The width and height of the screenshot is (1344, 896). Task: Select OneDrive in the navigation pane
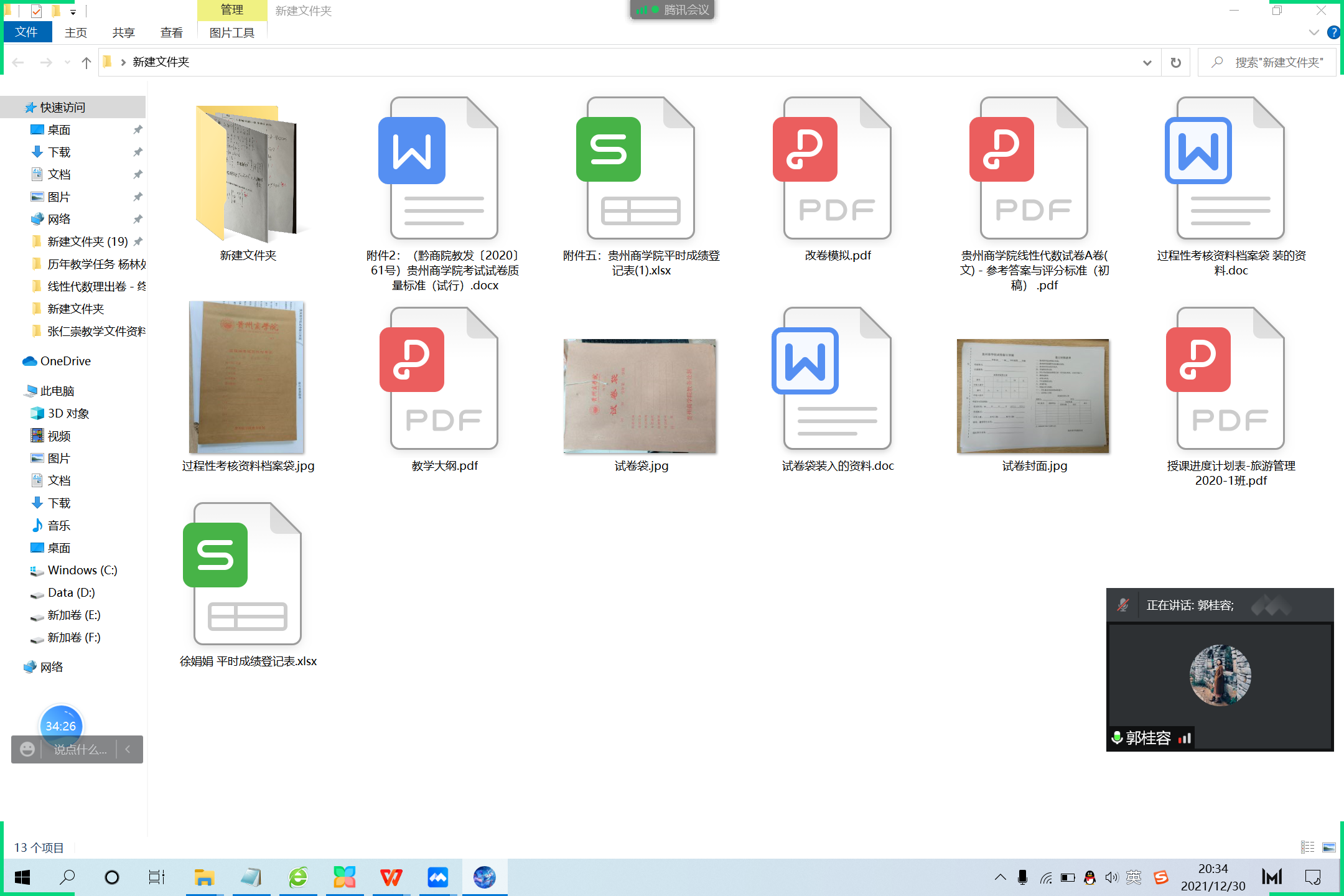[x=65, y=361]
